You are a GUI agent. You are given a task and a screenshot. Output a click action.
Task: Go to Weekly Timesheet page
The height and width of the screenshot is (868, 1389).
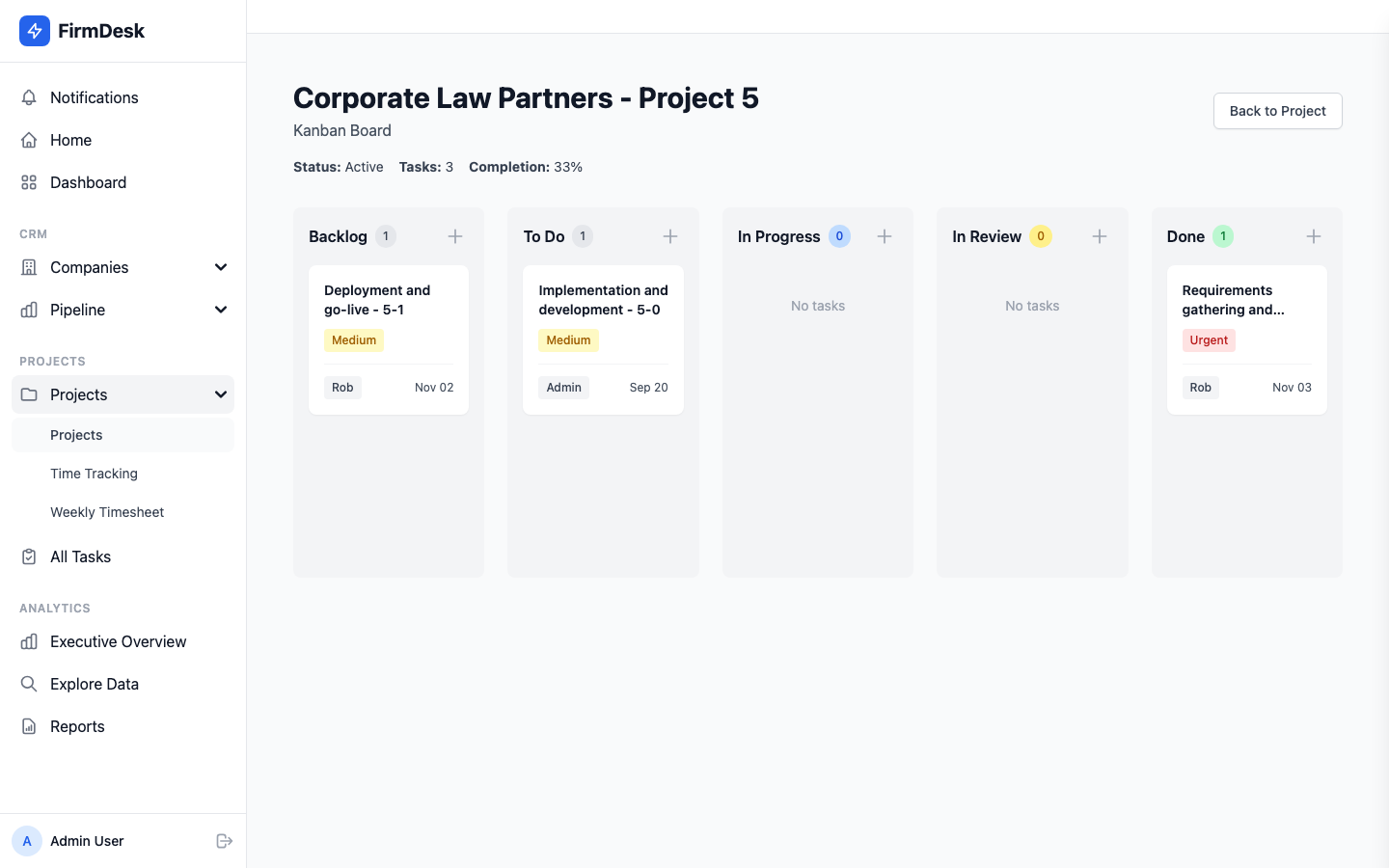pos(107,512)
